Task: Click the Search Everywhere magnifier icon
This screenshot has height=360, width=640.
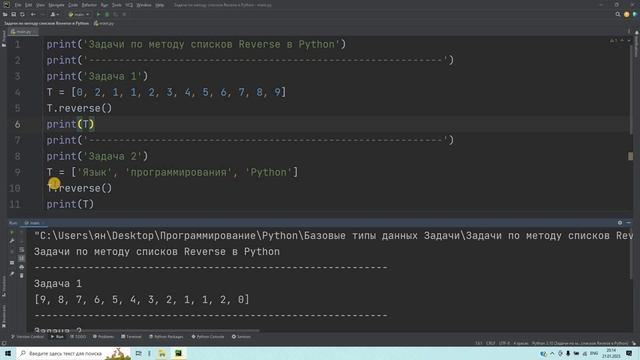Action: click(618, 14)
